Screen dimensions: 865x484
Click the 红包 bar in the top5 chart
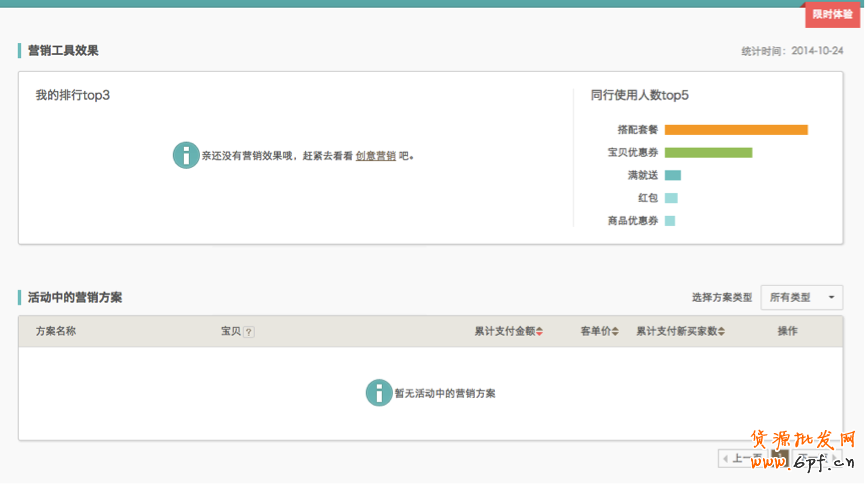[x=671, y=198]
